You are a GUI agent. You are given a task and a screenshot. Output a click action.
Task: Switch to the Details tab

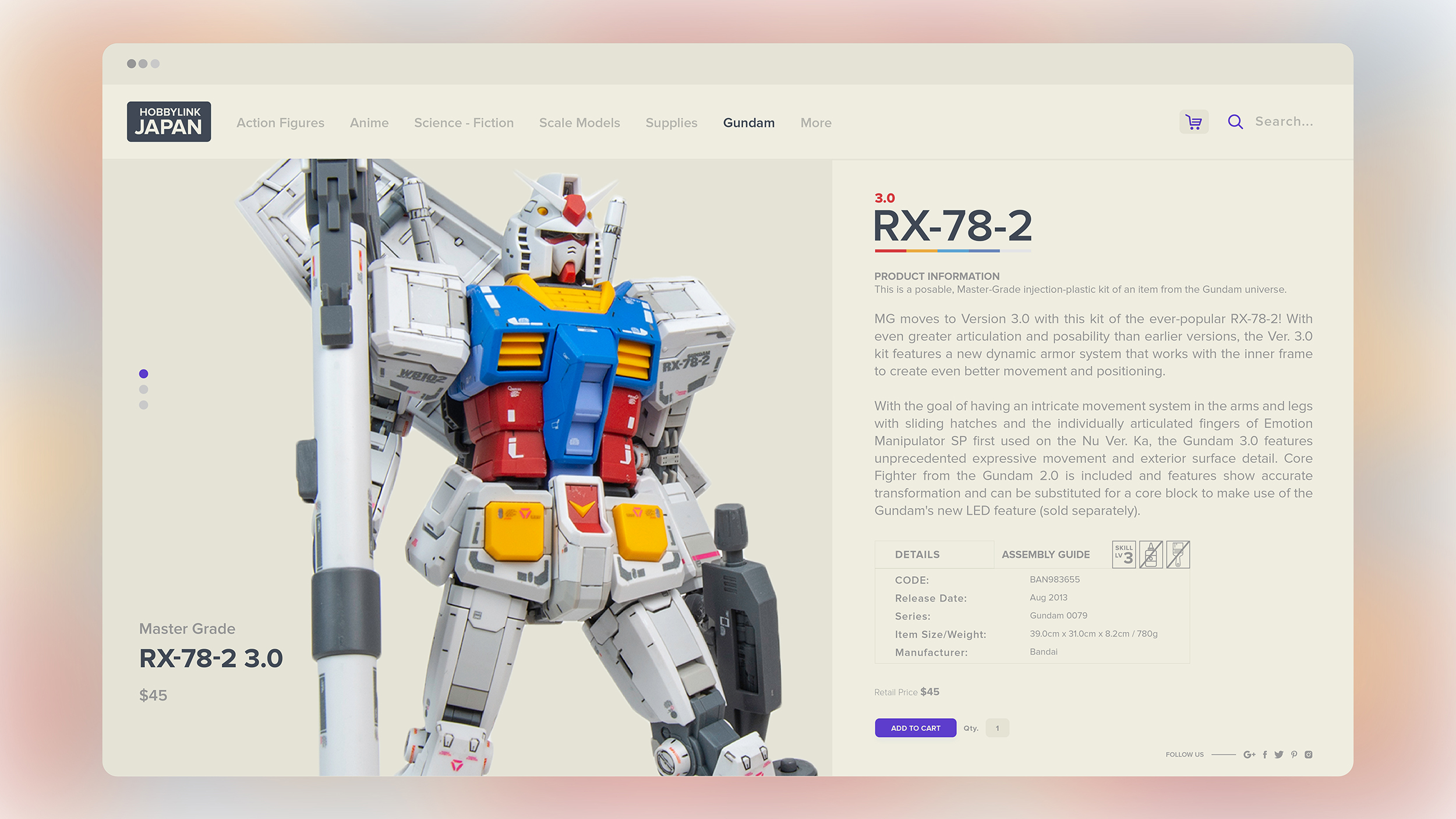(x=934, y=555)
